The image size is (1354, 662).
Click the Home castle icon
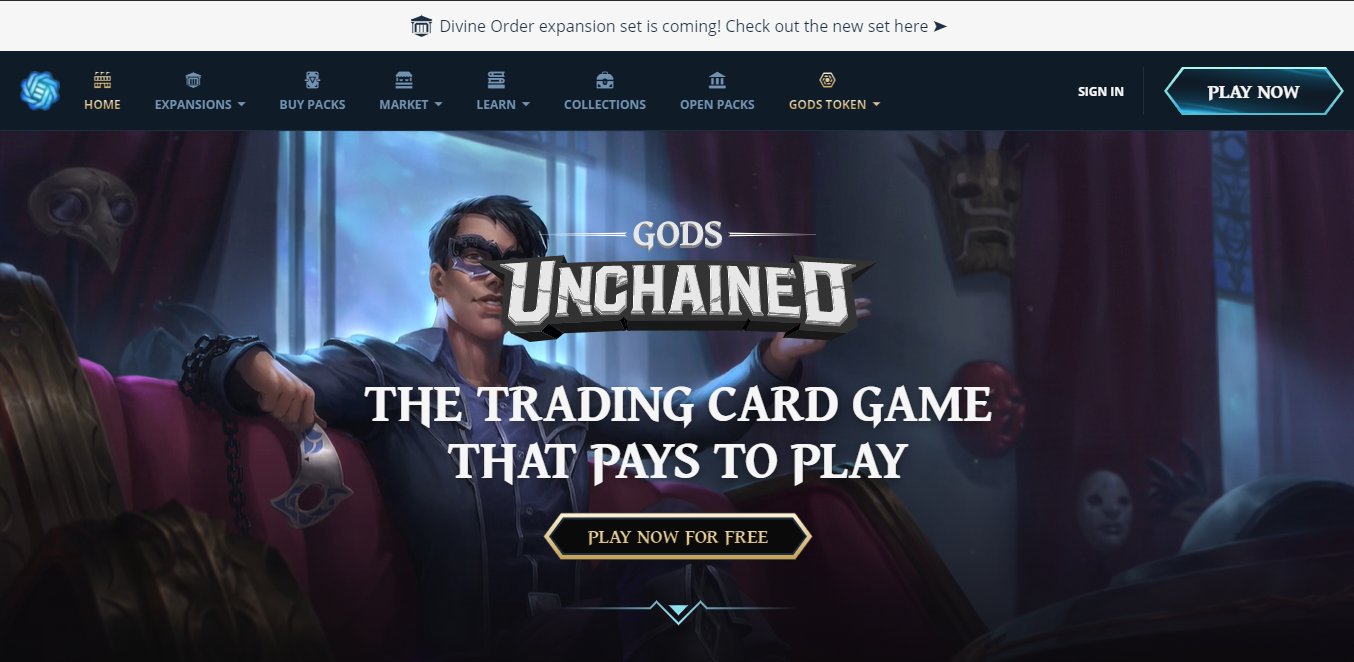coord(102,80)
